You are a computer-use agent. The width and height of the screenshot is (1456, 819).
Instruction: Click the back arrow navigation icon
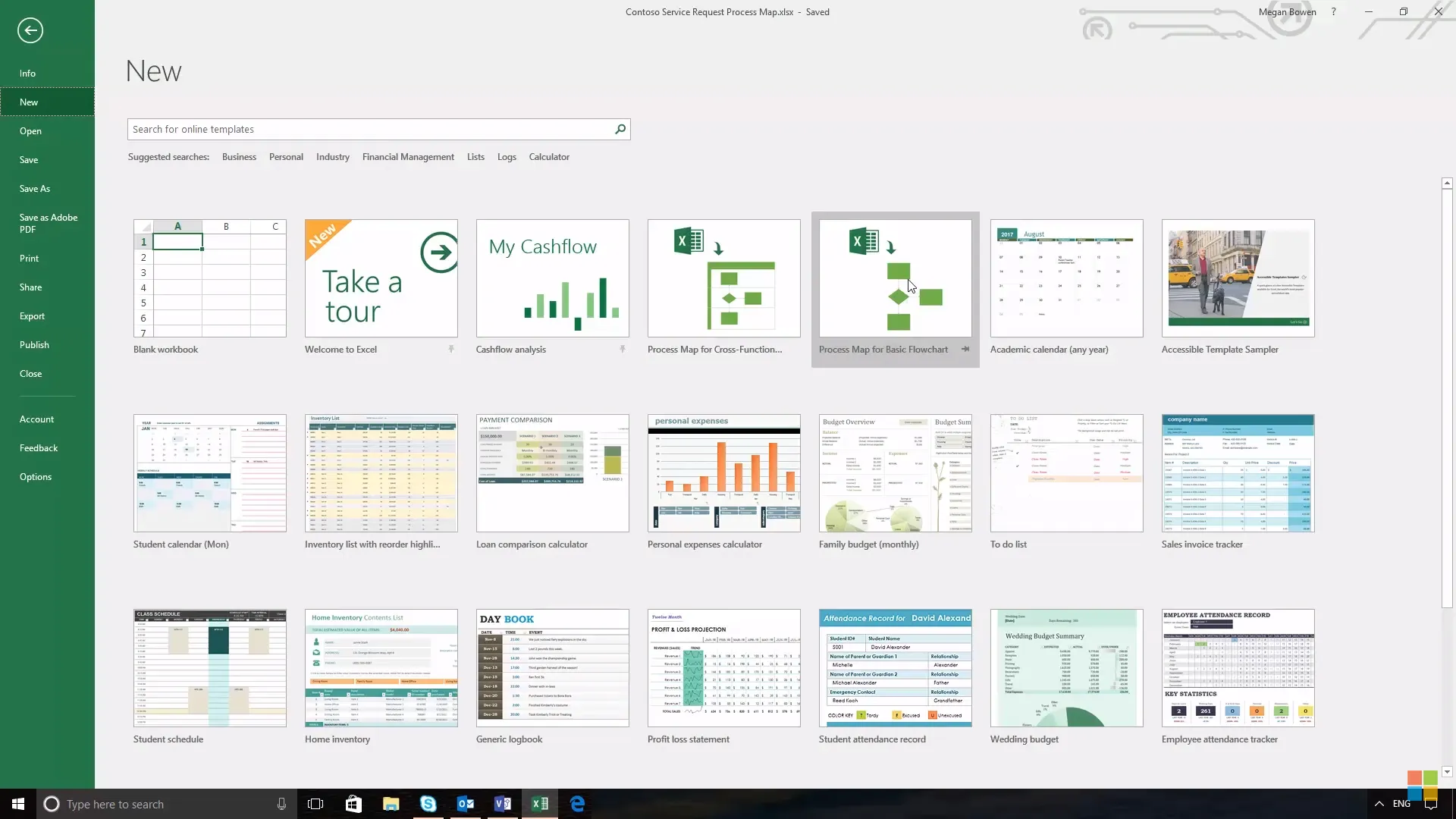point(30,30)
